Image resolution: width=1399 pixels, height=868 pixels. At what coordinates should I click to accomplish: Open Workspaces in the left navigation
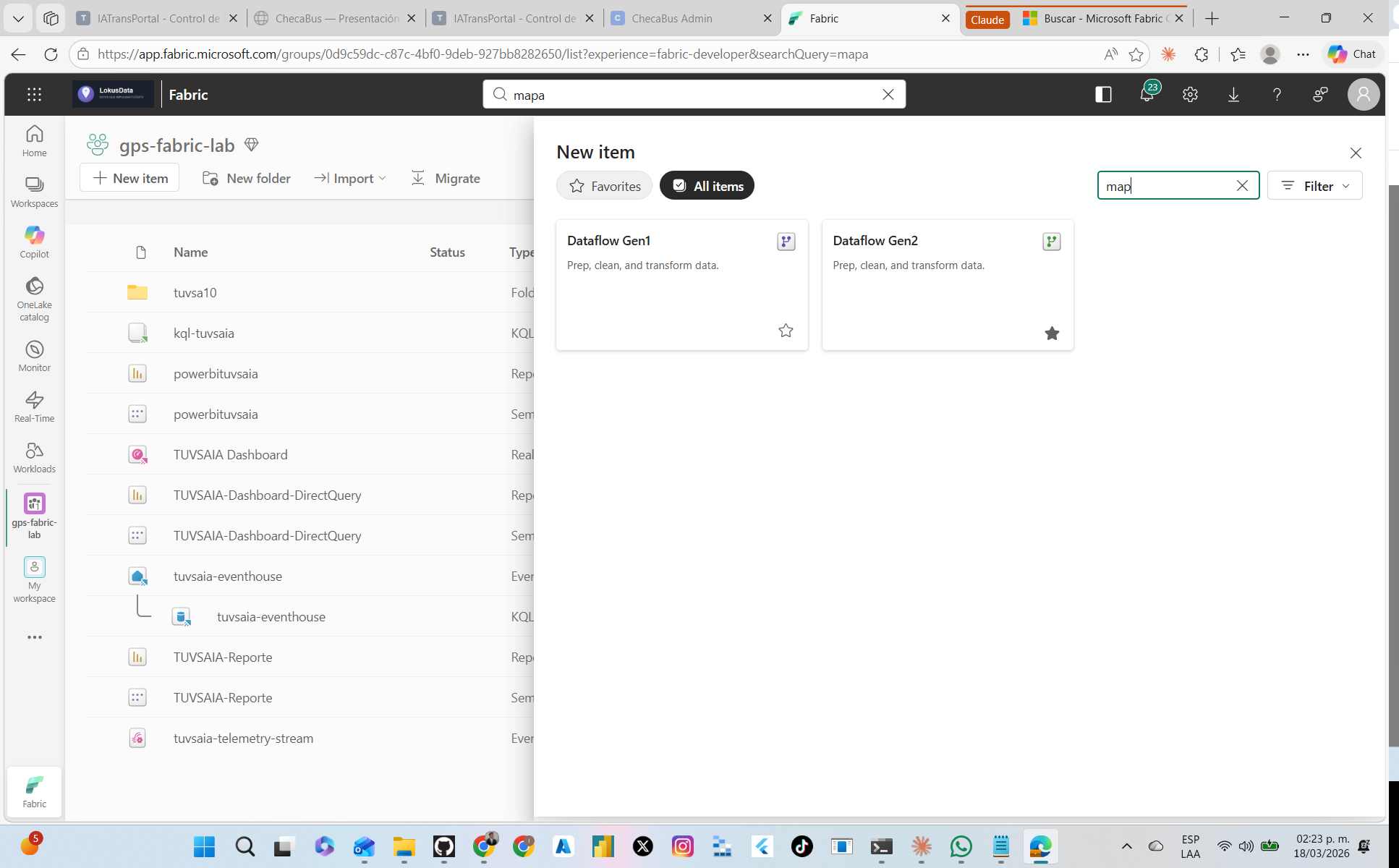pos(34,192)
